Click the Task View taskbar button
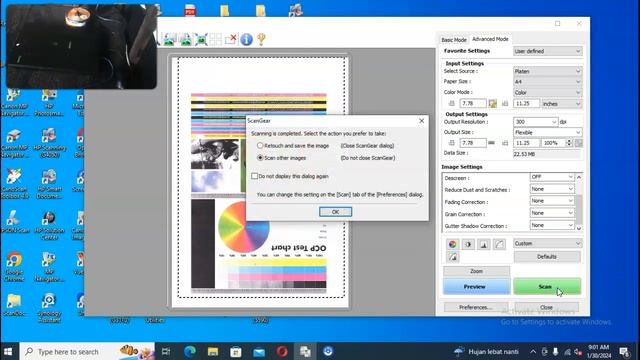 [166, 351]
